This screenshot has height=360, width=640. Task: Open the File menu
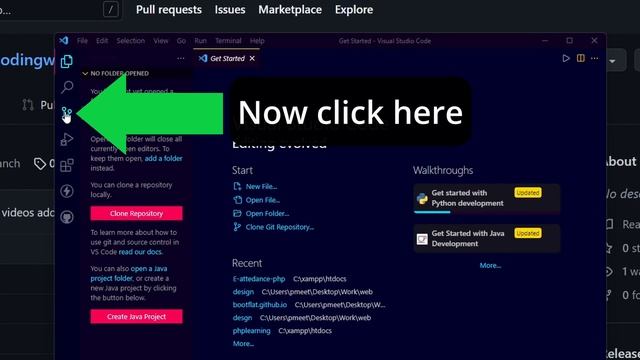click(x=82, y=41)
